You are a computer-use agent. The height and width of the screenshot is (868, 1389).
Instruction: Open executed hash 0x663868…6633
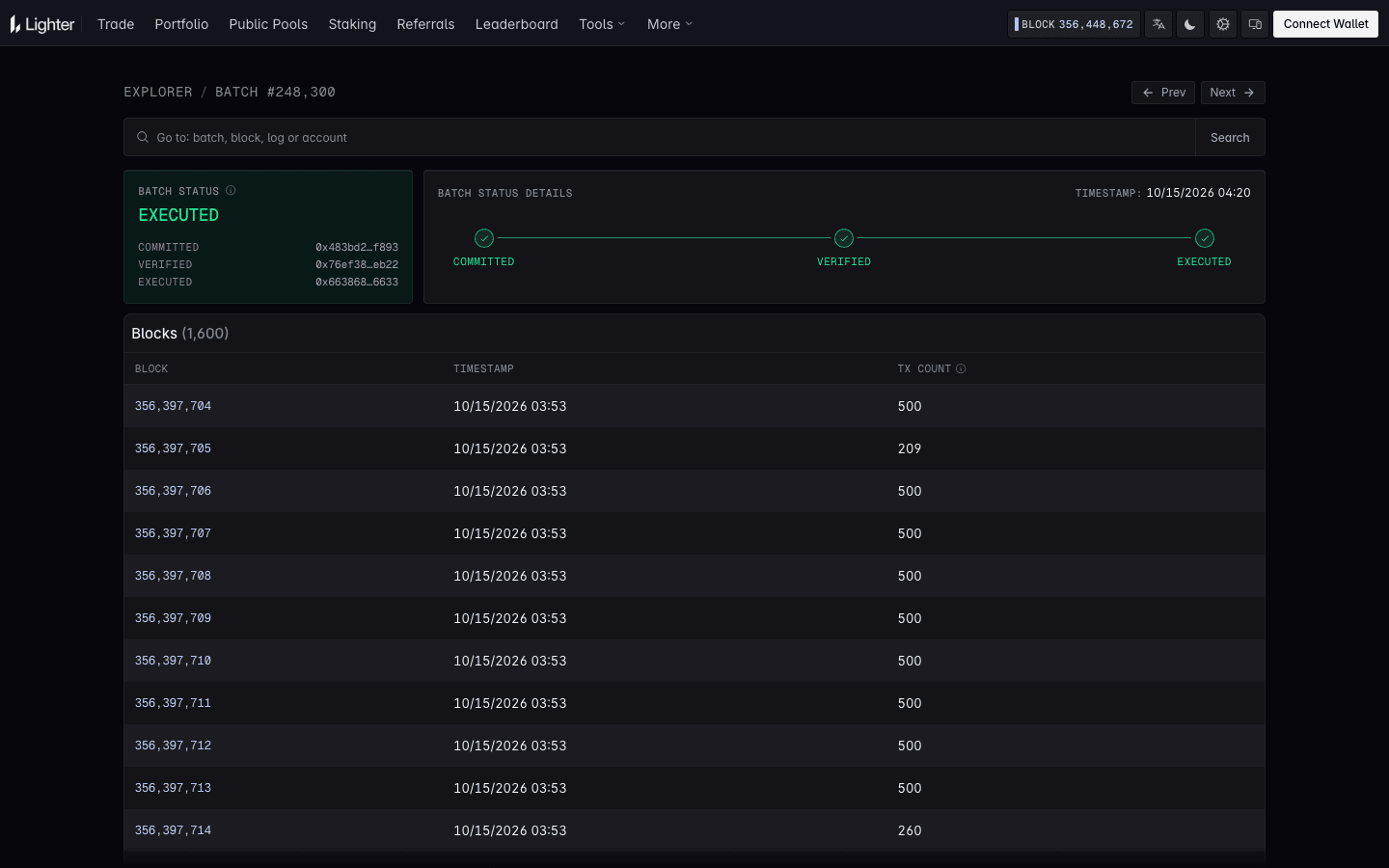tap(357, 282)
